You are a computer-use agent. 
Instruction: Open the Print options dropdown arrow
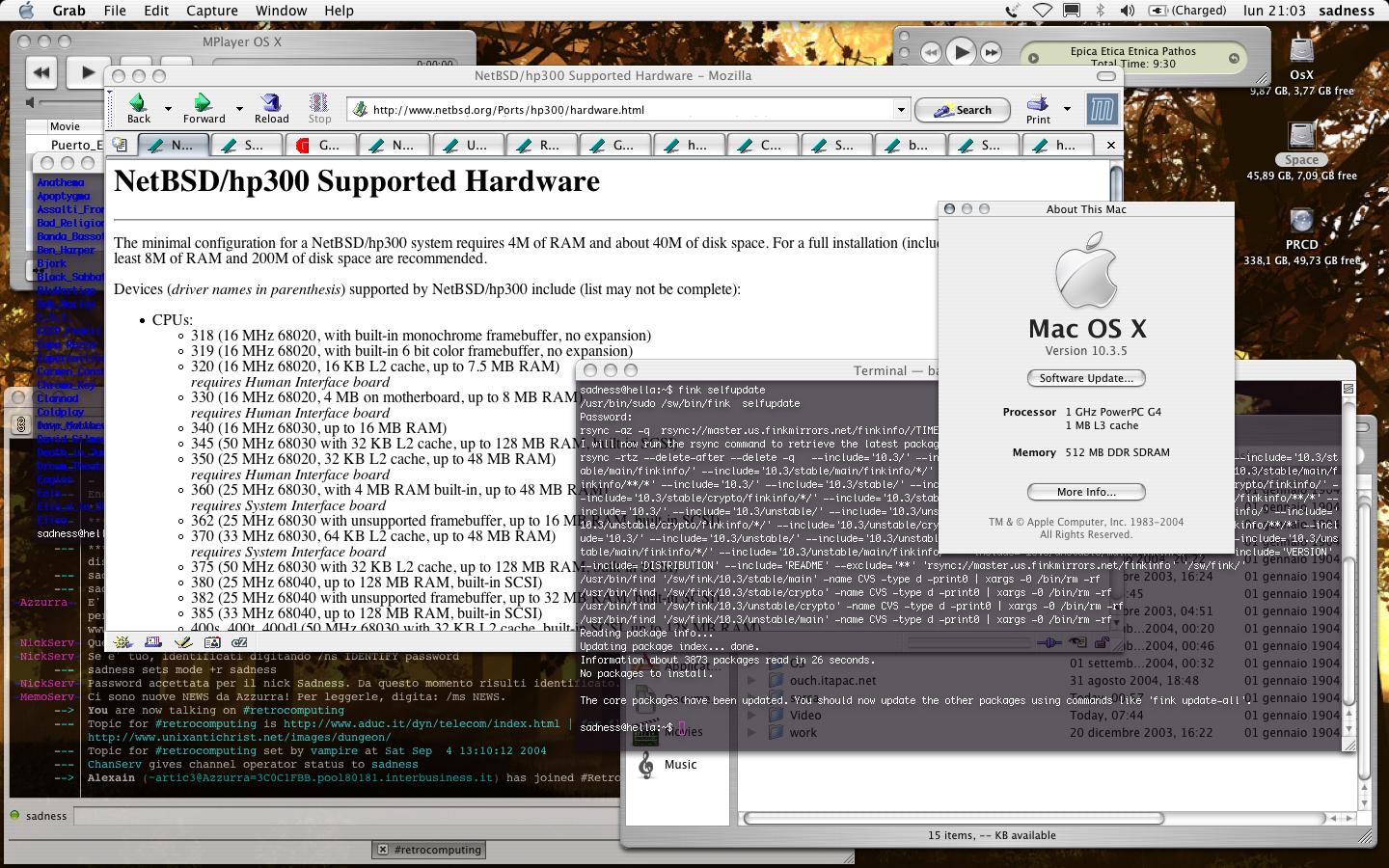pos(1067,109)
